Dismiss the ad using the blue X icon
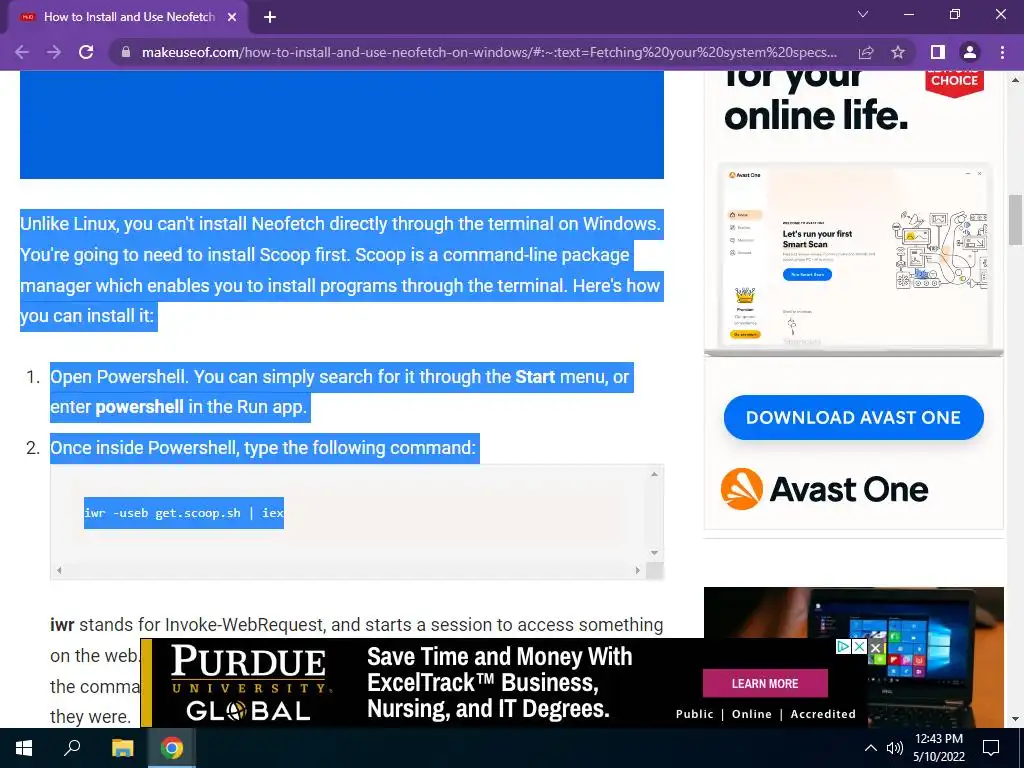Screen dimensions: 1024x768 (x=859, y=647)
